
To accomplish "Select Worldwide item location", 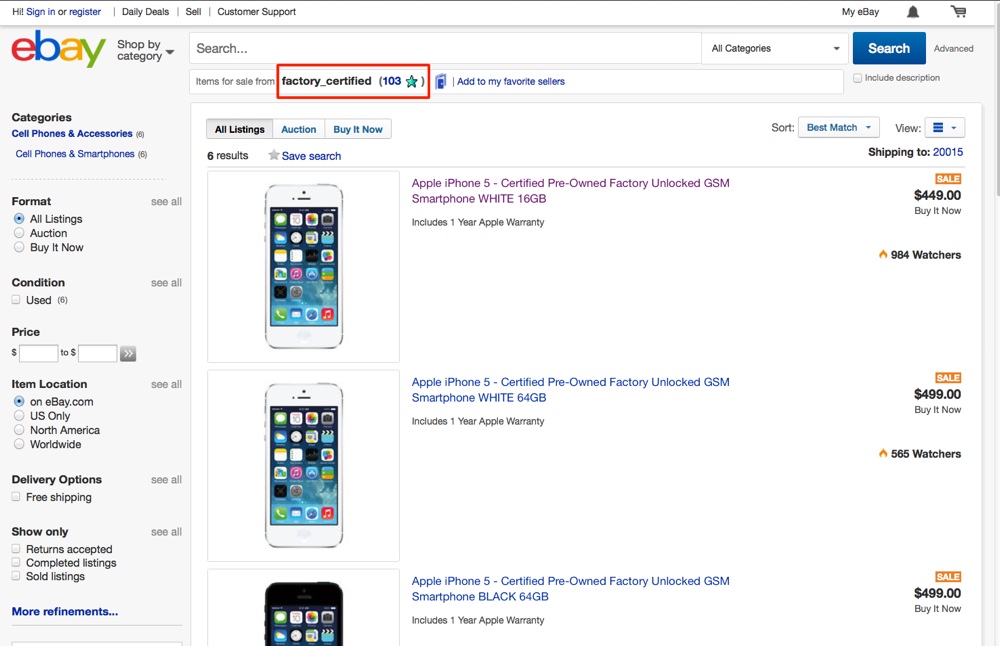I will pyautogui.click(x=19, y=444).
